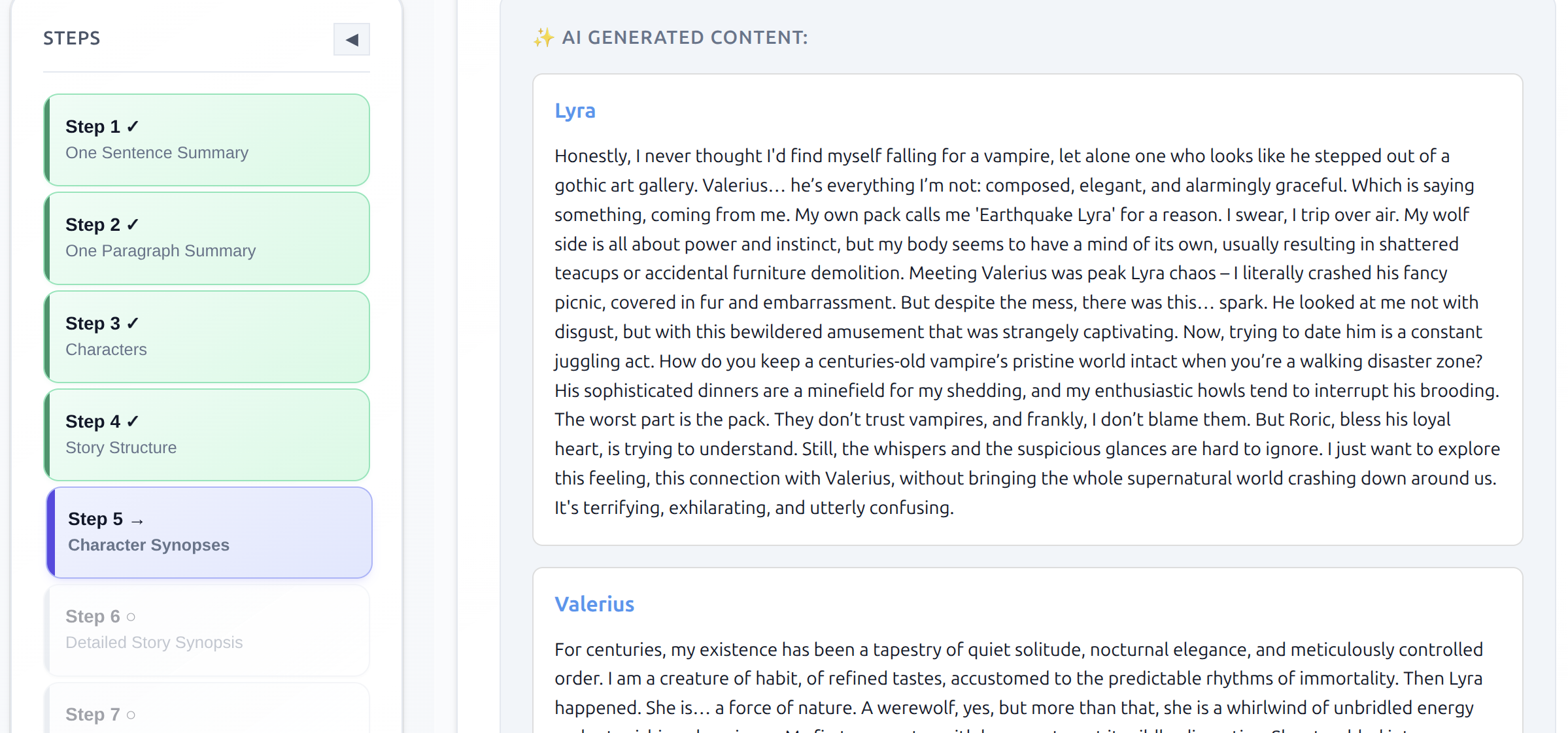Select Step 3 Characters
The image size is (1568, 733).
tap(207, 337)
